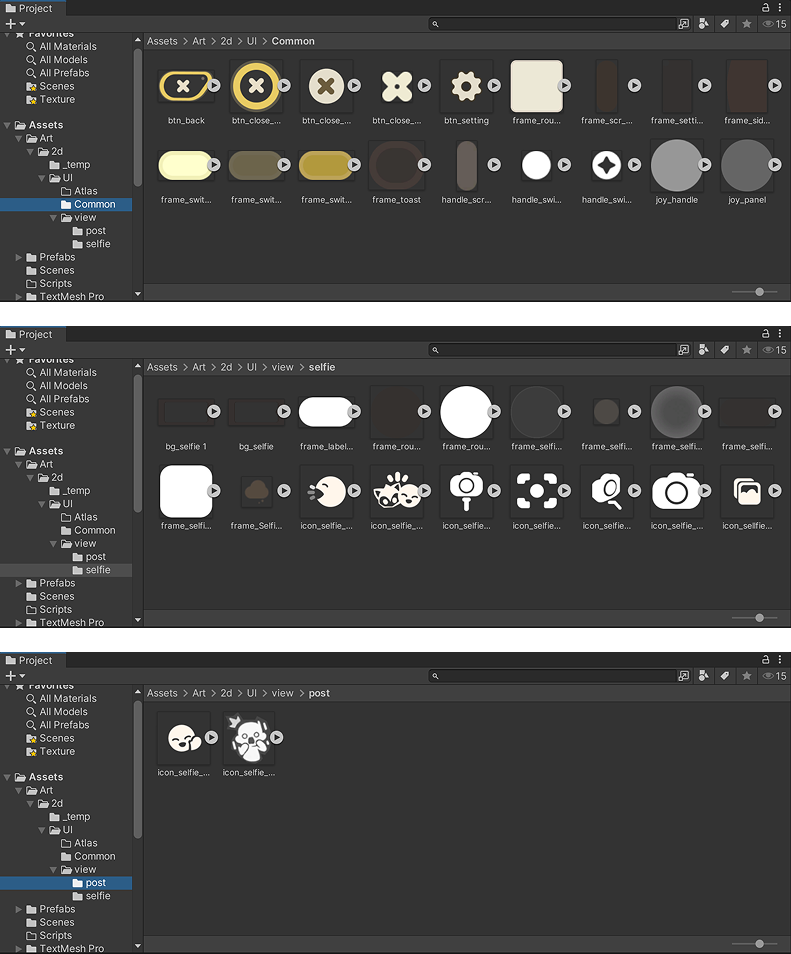
Task: Select the frame_toast sprite
Action: [x=396, y=165]
